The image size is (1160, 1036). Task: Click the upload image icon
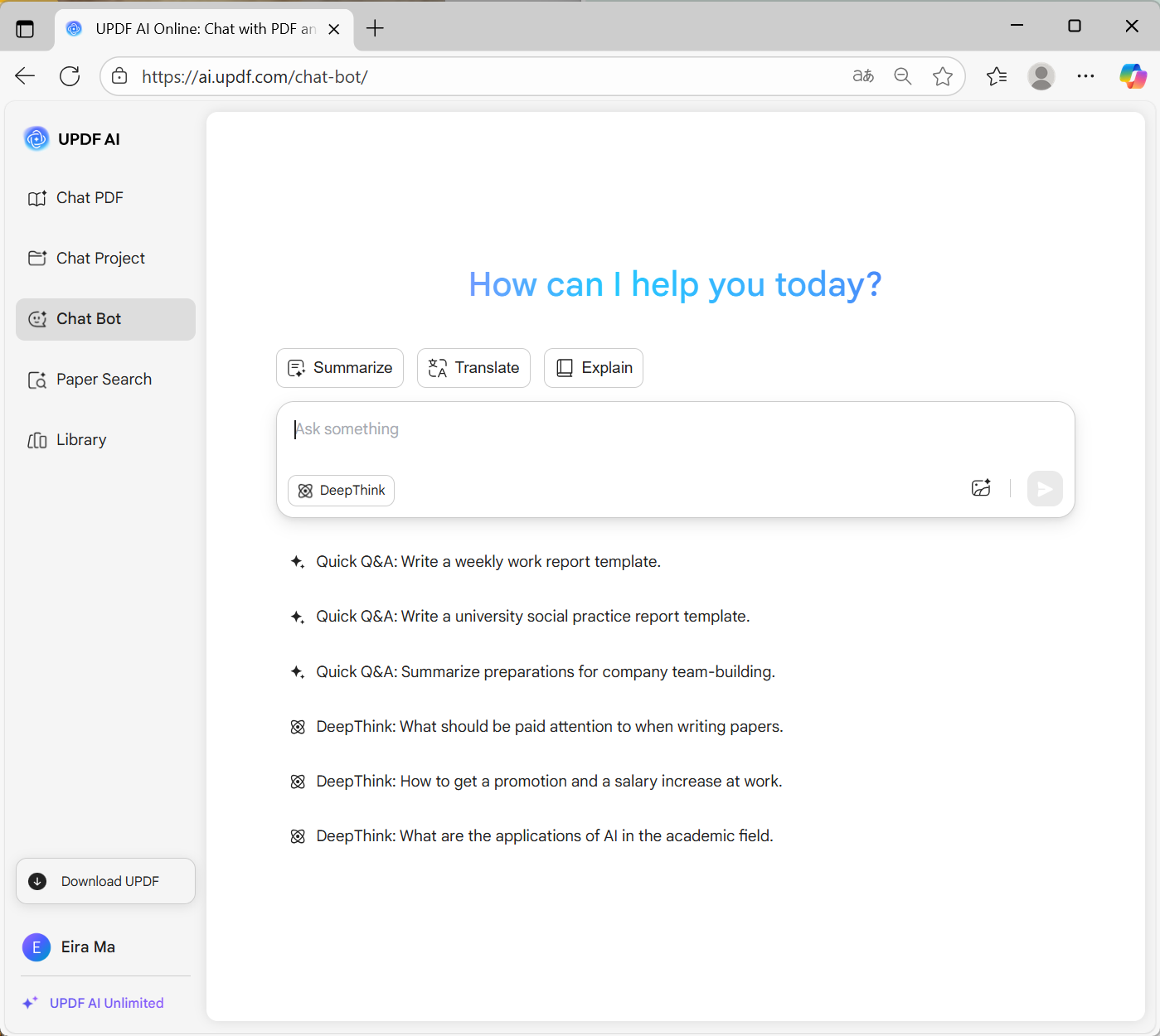tap(981, 488)
